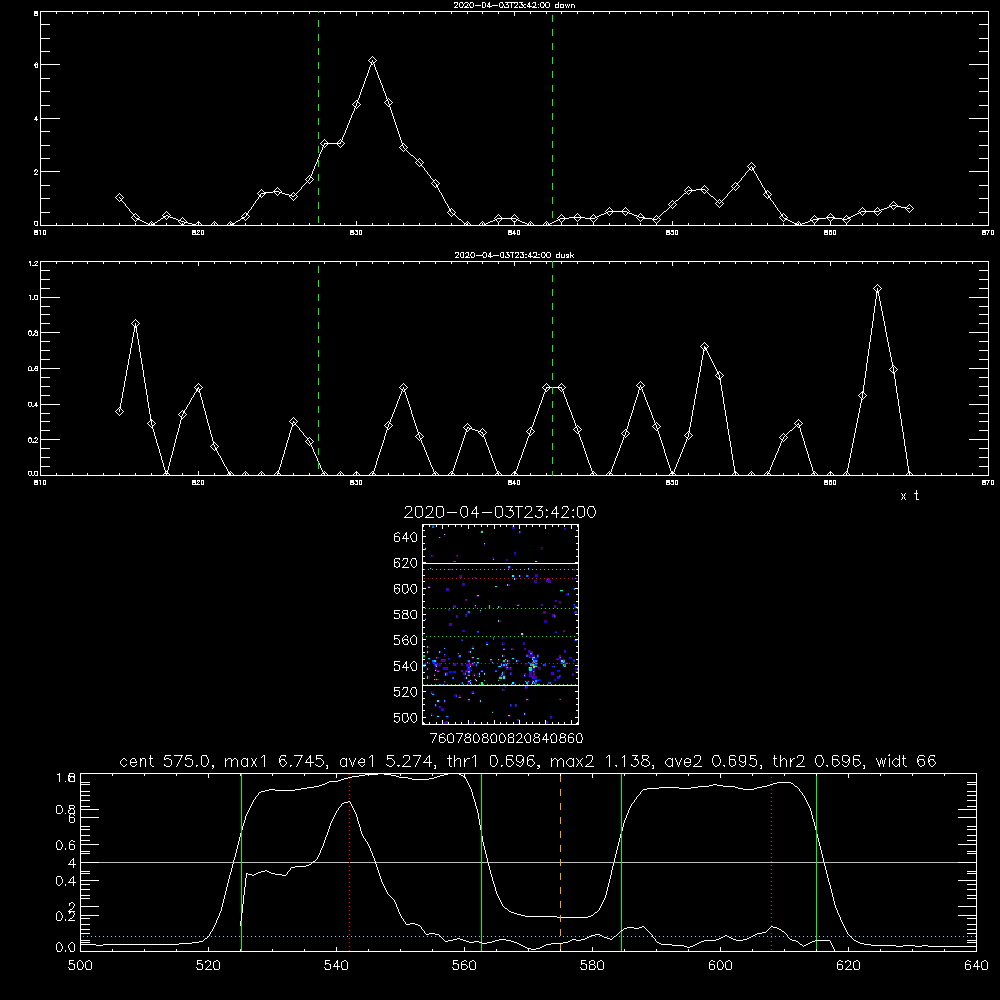Click the timestamp title above the color image
1000x1000 pixels.
point(500,512)
